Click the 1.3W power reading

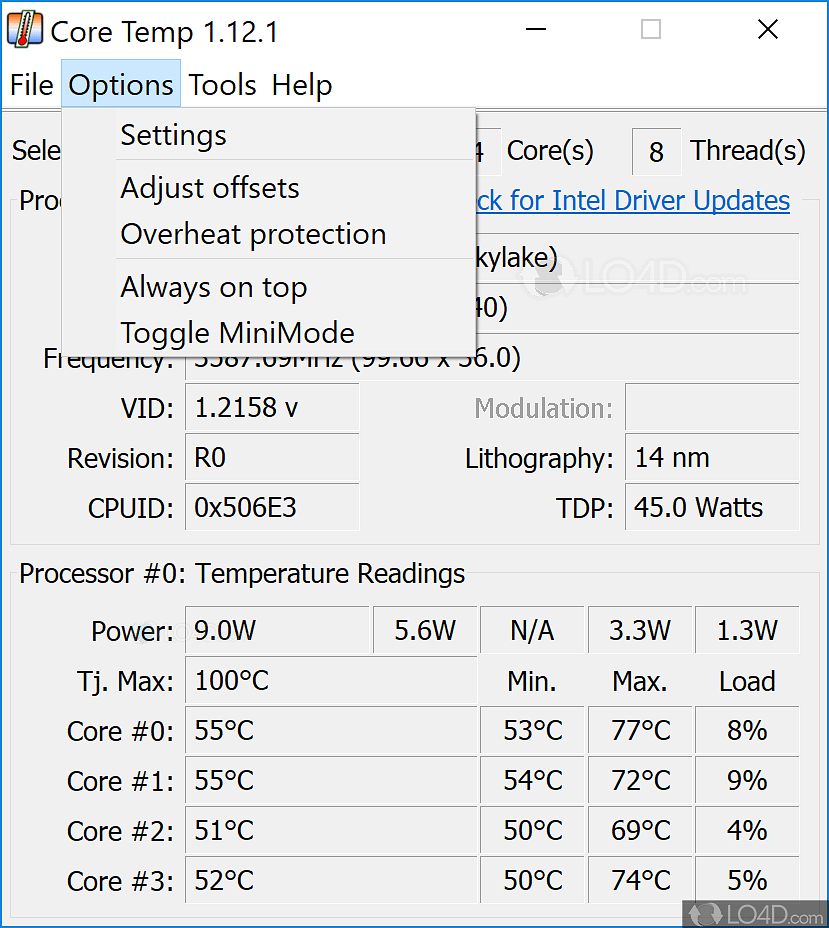[x=747, y=630]
